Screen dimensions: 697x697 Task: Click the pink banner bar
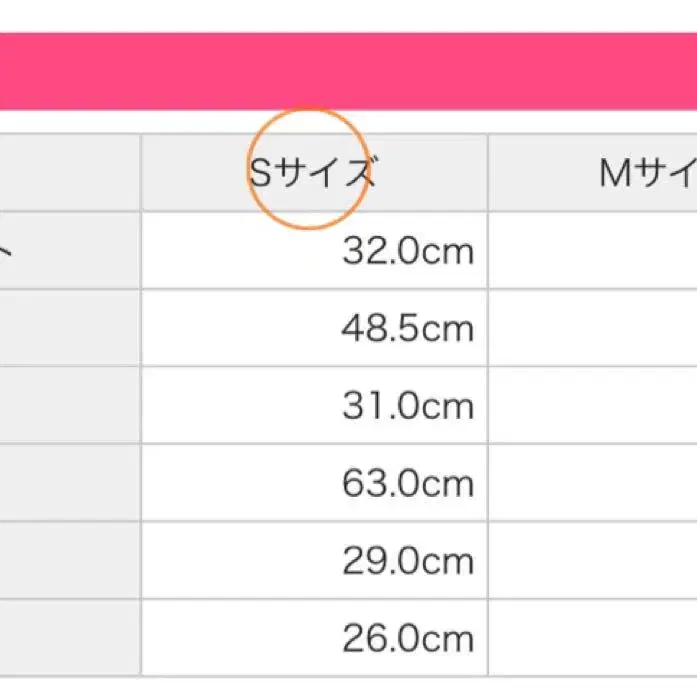[348, 71]
